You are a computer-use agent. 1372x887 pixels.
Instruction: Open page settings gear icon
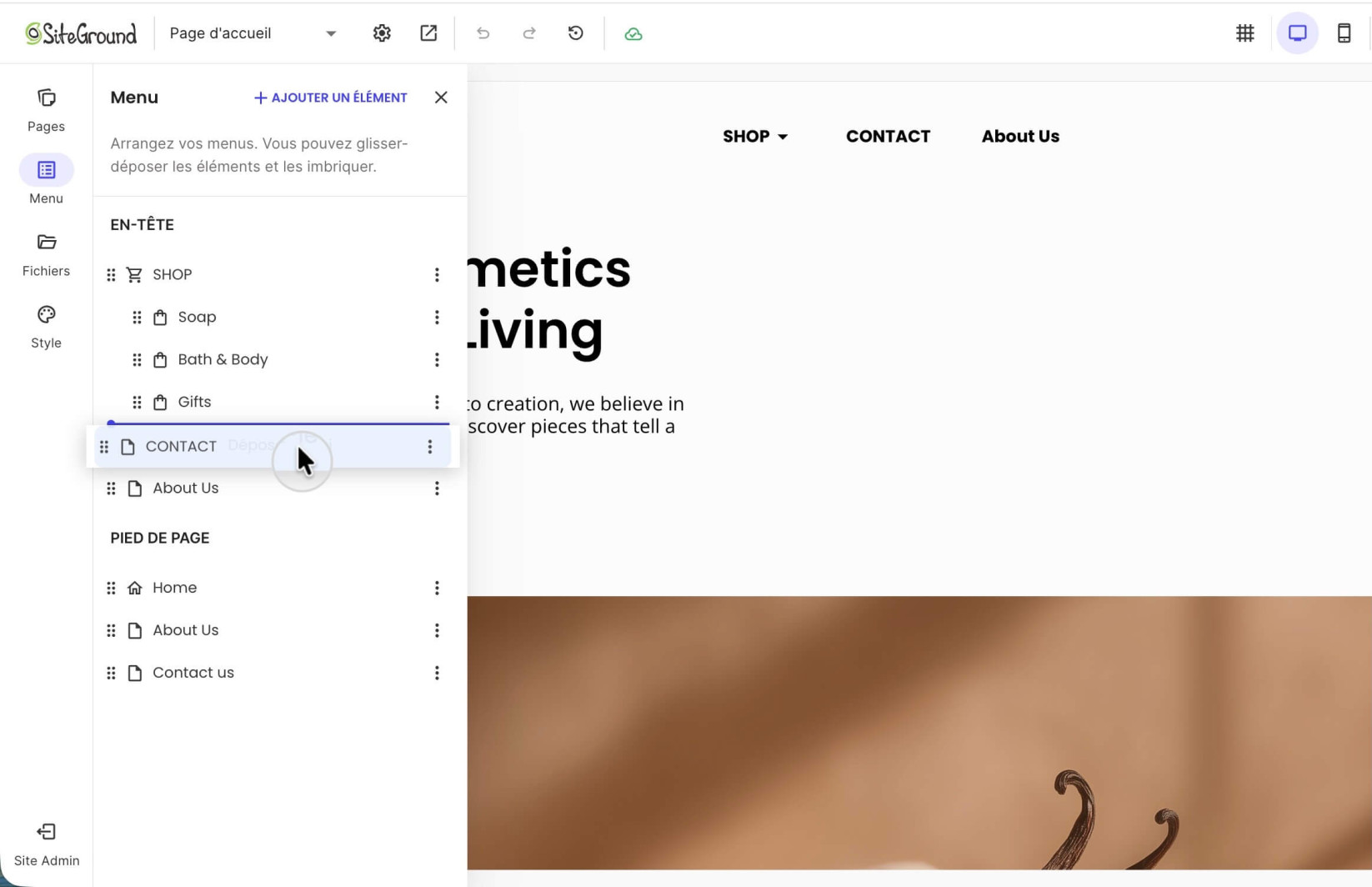(382, 33)
